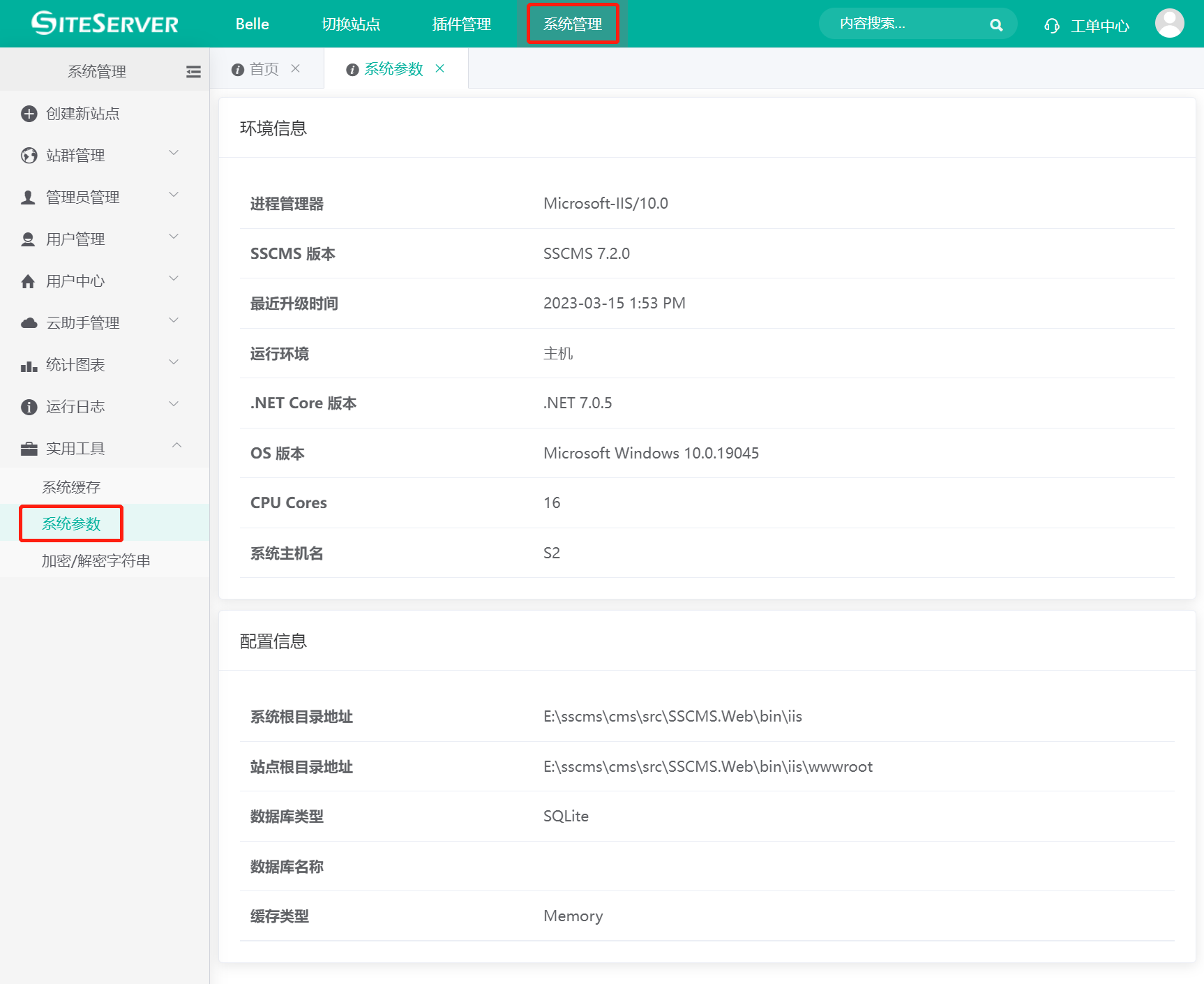This screenshot has height=984, width=1204.
Task: Select the 创建新站点 plus icon
Action: (x=29, y=113)
